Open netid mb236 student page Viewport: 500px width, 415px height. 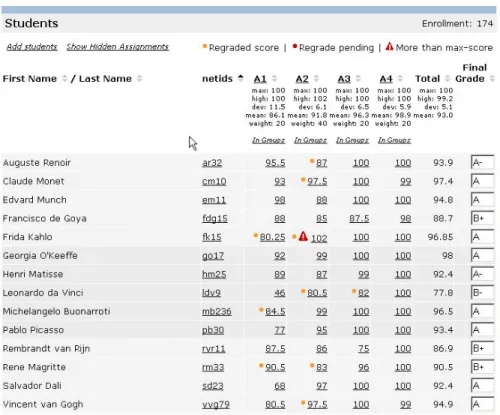[217, 312]
